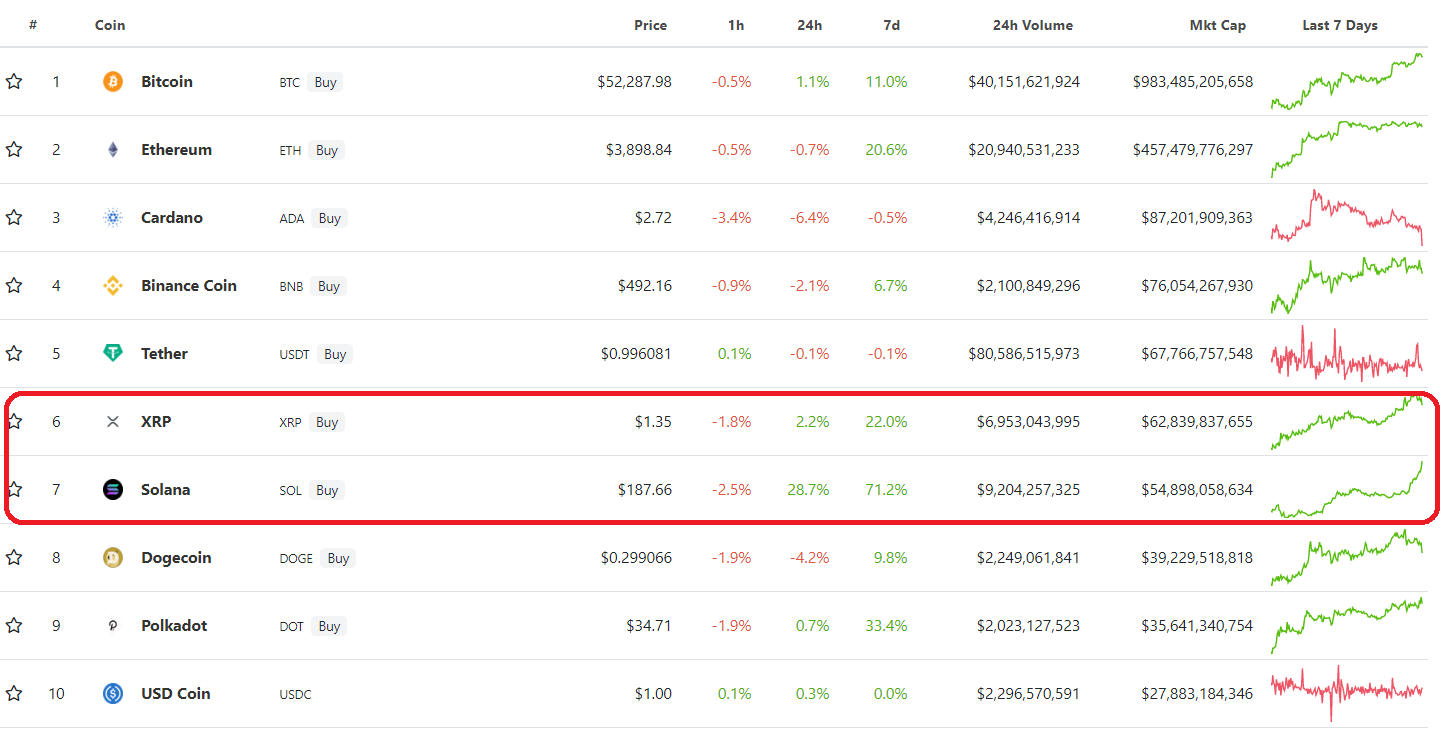Screen dimensions: 1450x732
Task: Sort by the 24h Volume header
Action: coord(1033,25)
